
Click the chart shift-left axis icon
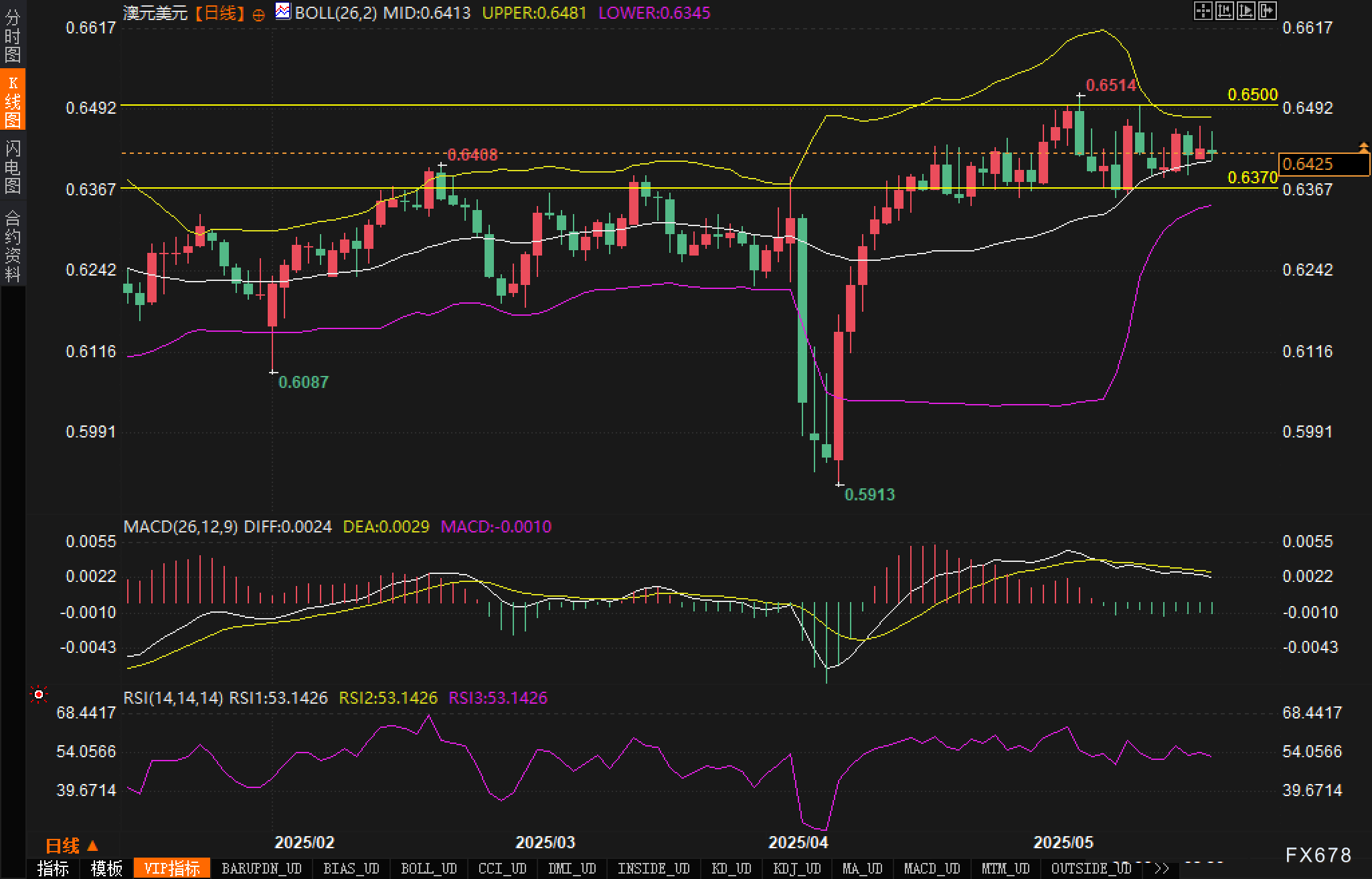coord(1224,11)
